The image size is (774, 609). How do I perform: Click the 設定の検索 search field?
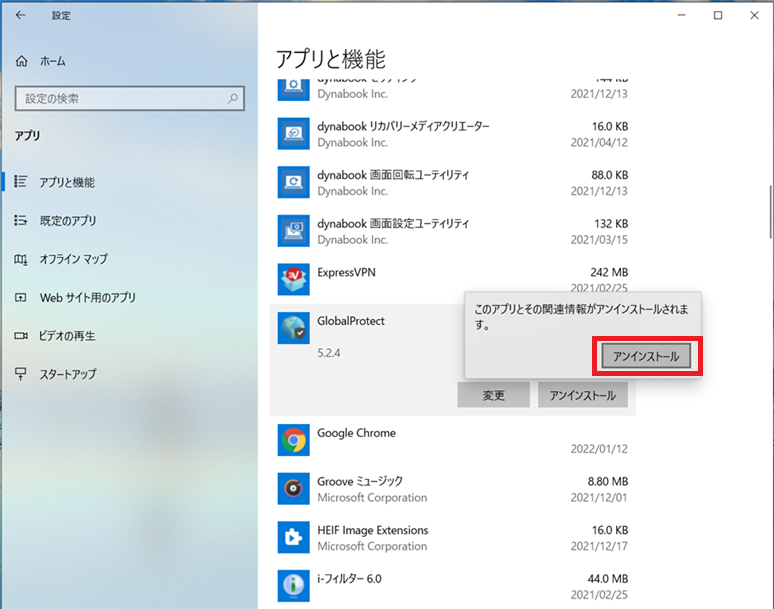(x=120, y=99)
